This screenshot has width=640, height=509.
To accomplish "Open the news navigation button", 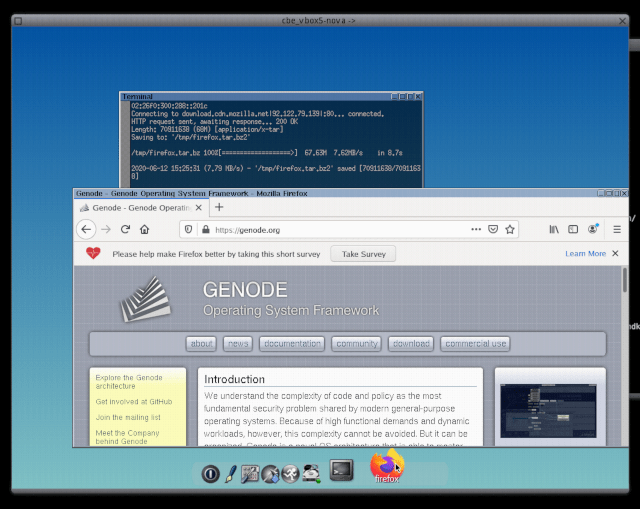I will click(238, 344).
